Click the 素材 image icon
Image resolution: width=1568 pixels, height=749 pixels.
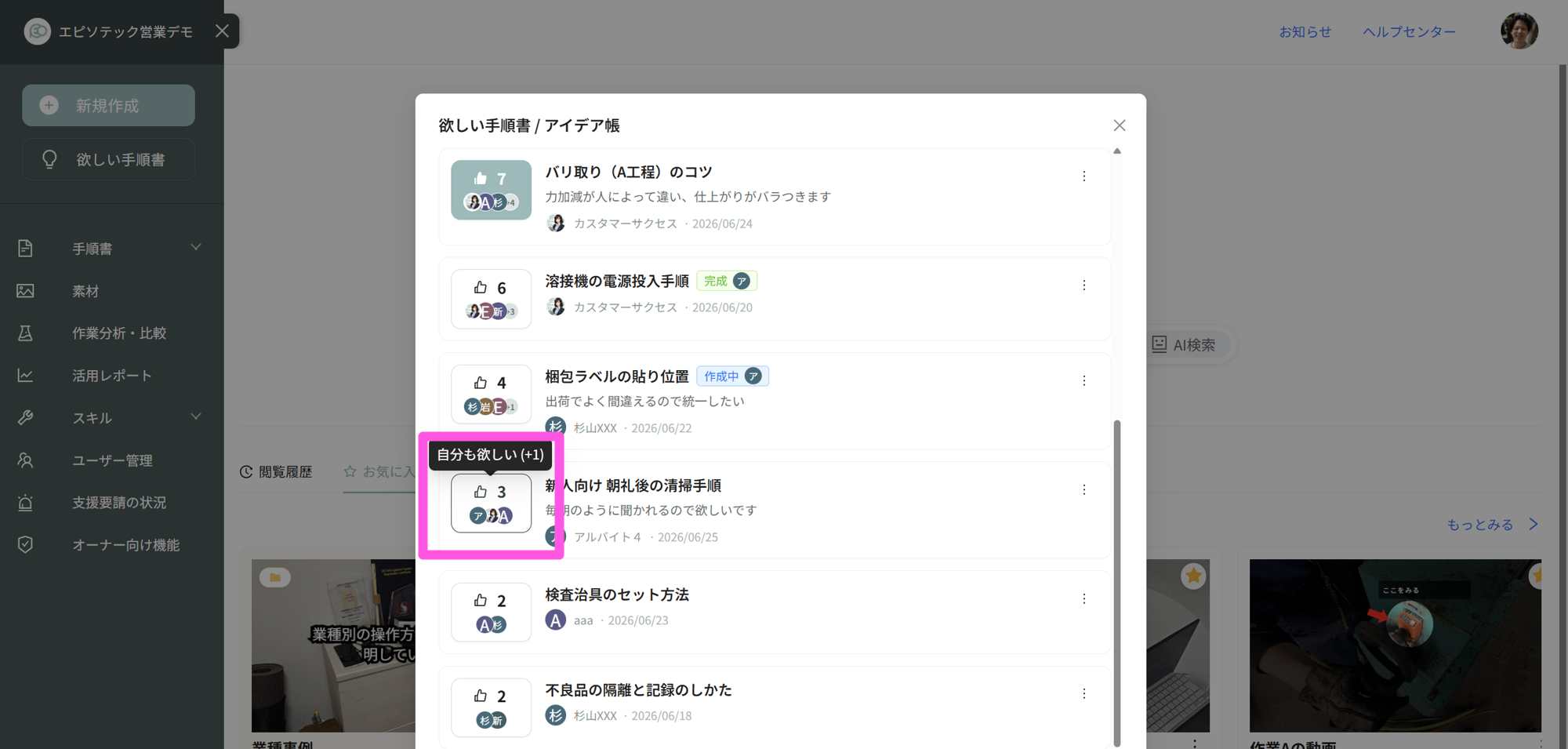point(25,291)
